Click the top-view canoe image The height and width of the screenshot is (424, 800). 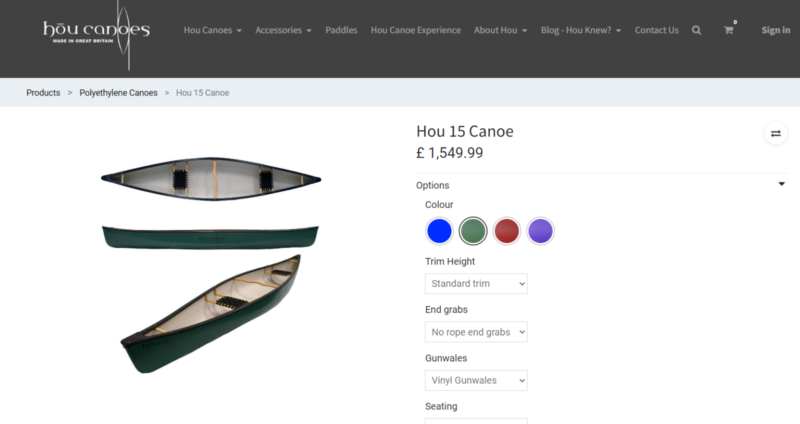tap(210, 178)
